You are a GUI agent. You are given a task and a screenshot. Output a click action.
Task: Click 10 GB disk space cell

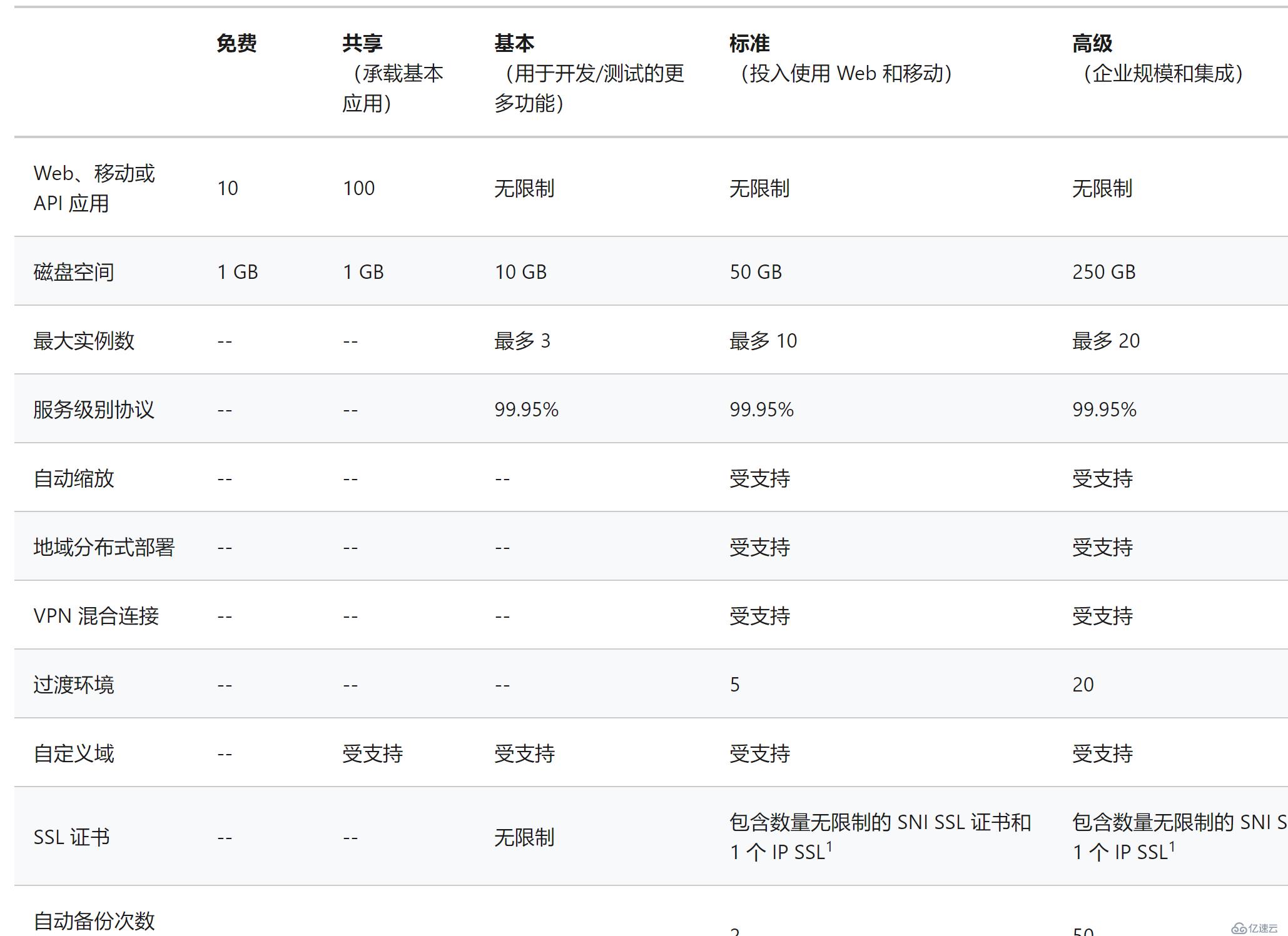coord(520,272)
